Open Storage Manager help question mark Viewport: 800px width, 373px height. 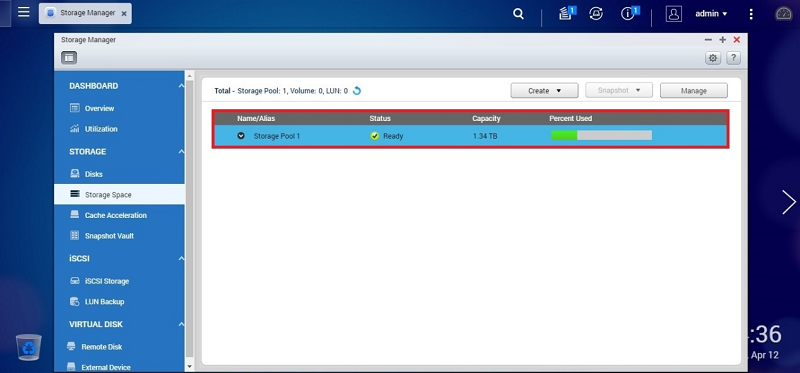pyautogui.click(x=733, y=58)
